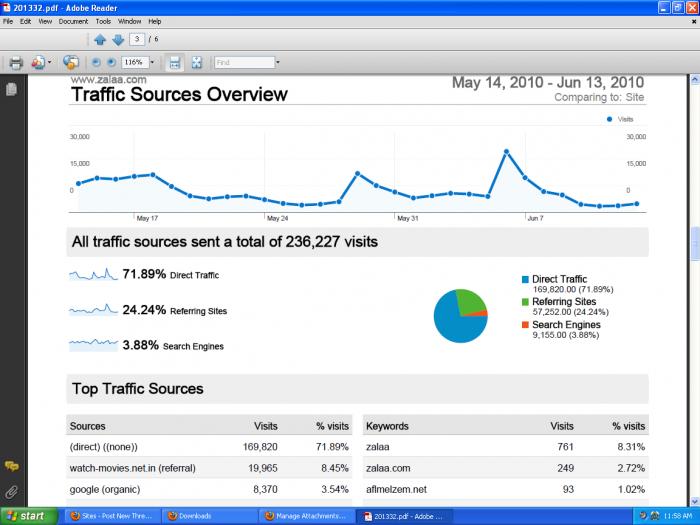Click the peak data point on visits chart
700x525 pixels.
506,152
